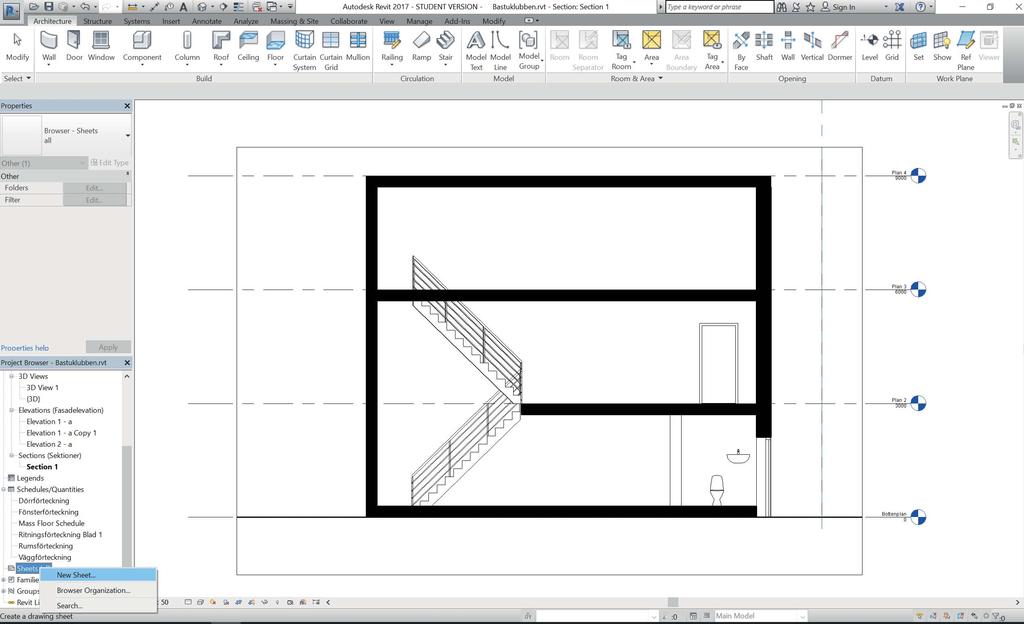Click the horizontal view scrollbar thumb
1024x624 pixels.
click(673, 602)
